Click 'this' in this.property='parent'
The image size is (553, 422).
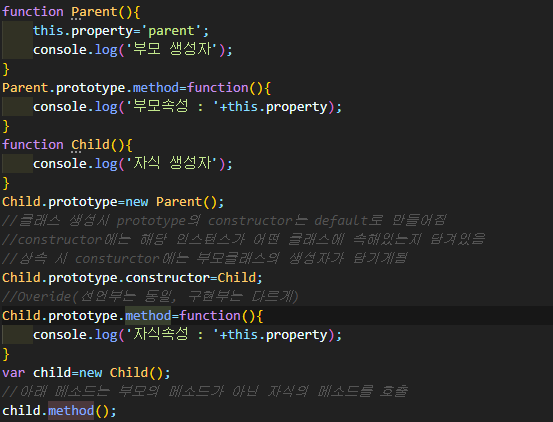pyautogui.click(x=48, y=31)
